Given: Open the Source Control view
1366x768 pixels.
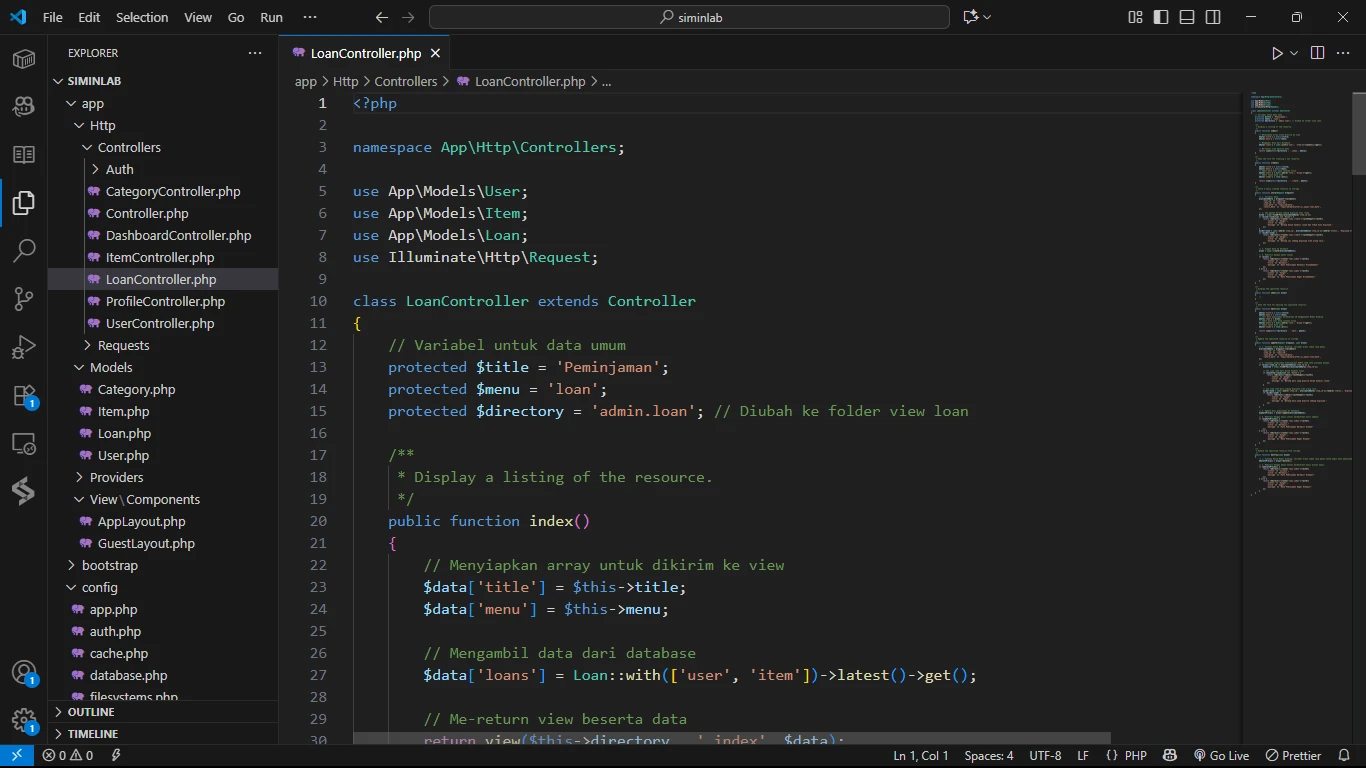Looking at the screenshot, I should point(24,298).
